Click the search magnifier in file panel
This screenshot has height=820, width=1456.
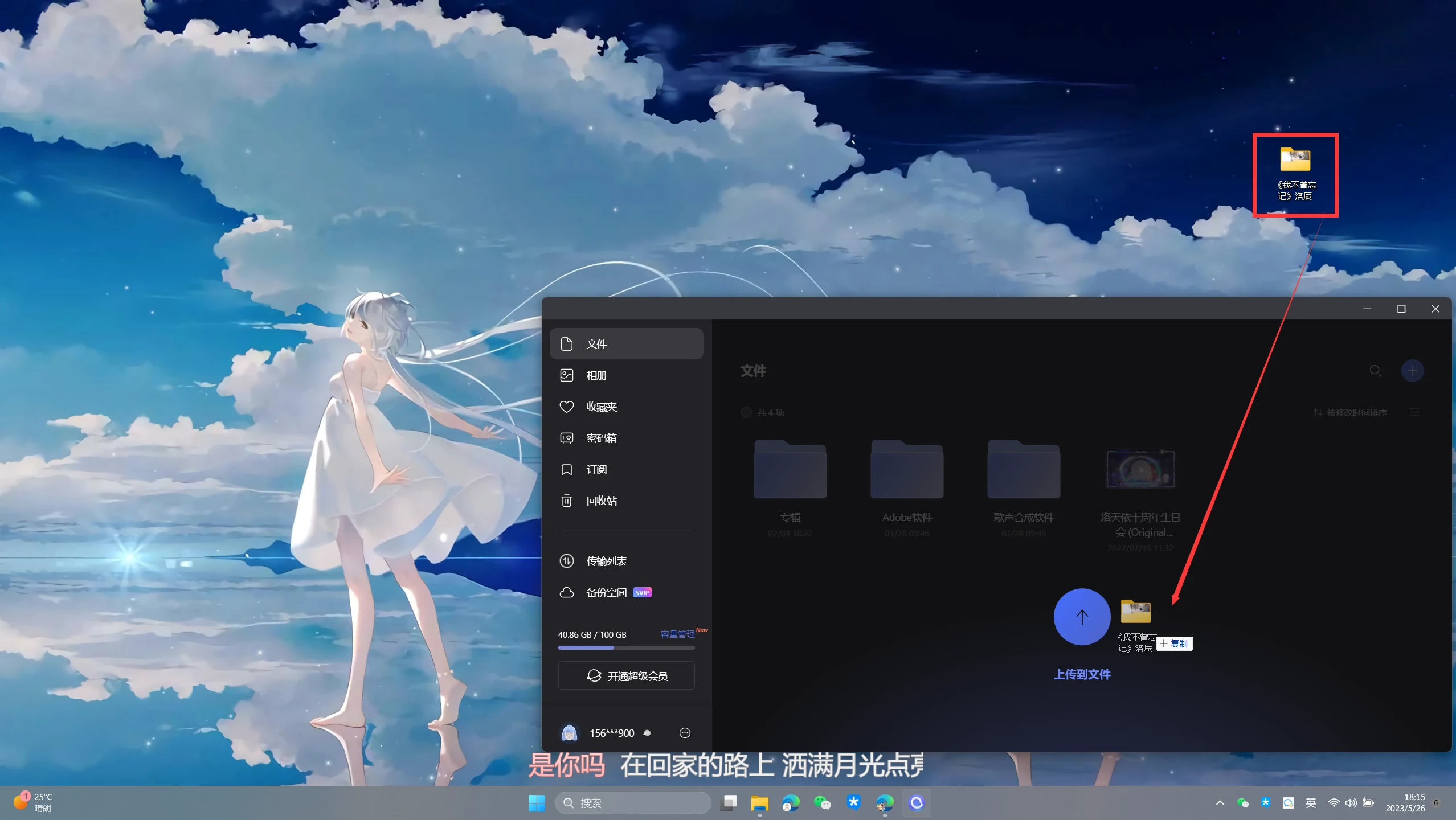1375,371
